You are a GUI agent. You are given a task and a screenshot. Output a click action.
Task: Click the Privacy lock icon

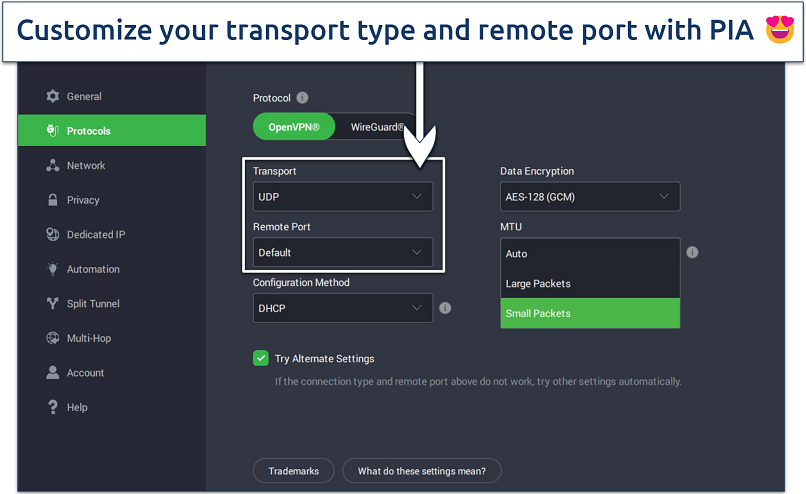coord(53,200)
